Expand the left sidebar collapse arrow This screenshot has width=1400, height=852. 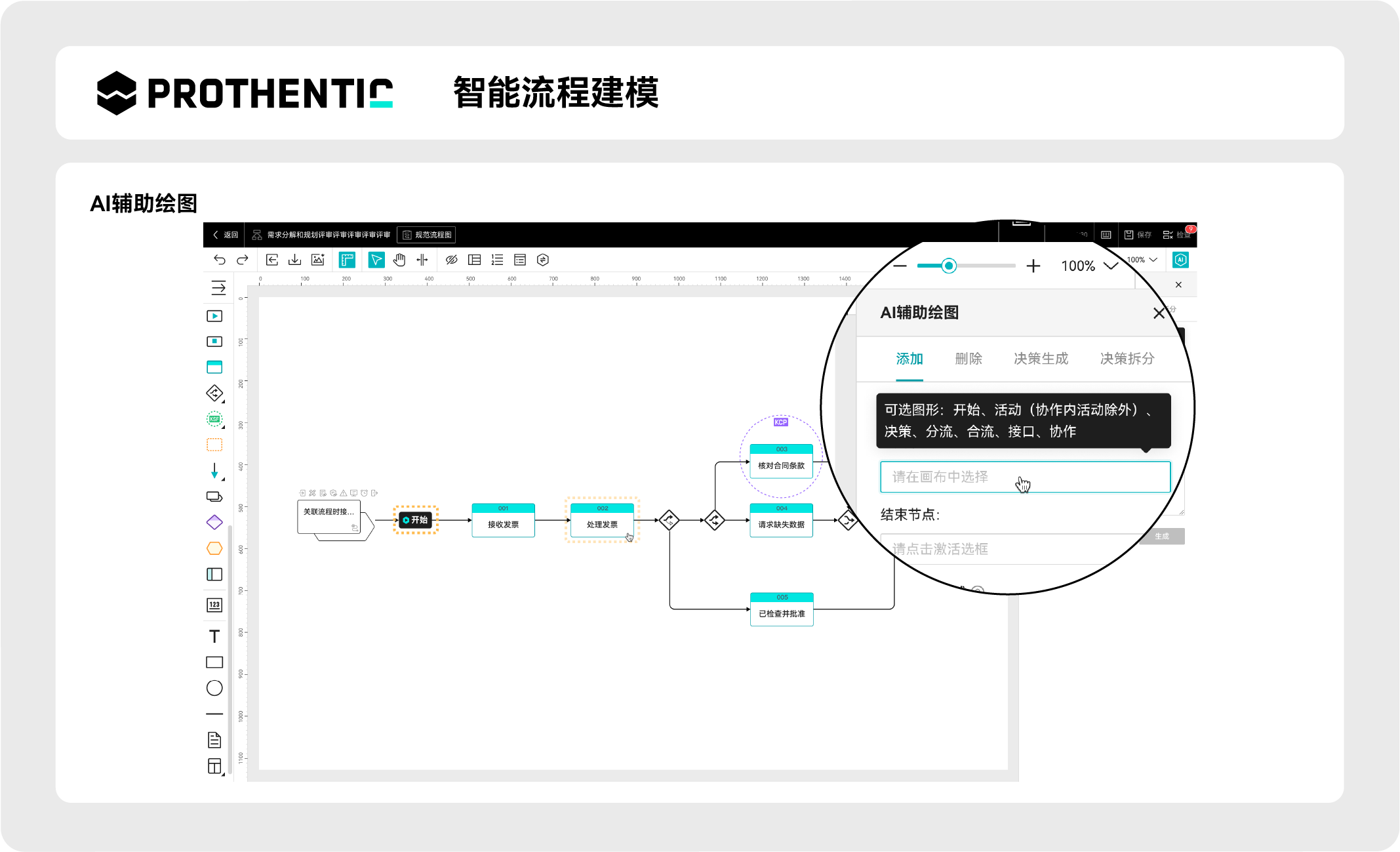(x=218, y=287)
